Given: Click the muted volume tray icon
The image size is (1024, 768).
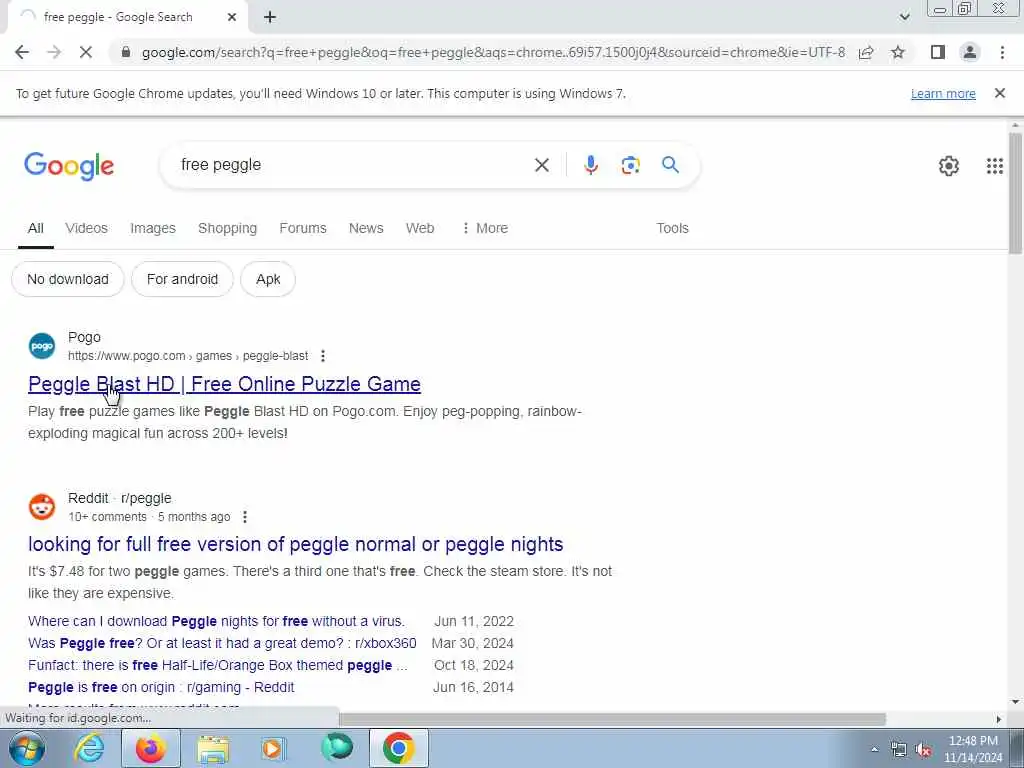Looking at the screenshot, I should pos(923,750).
